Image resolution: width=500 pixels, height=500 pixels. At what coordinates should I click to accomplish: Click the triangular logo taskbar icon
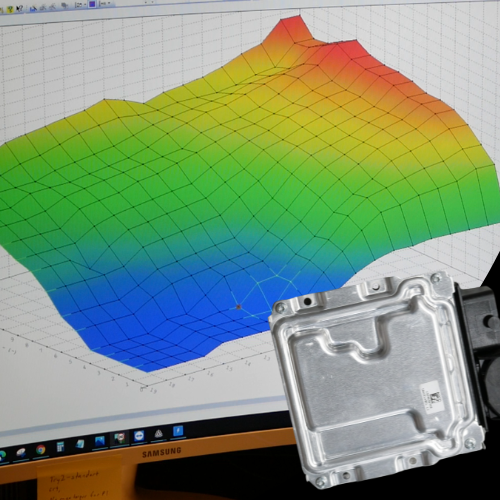159,434
